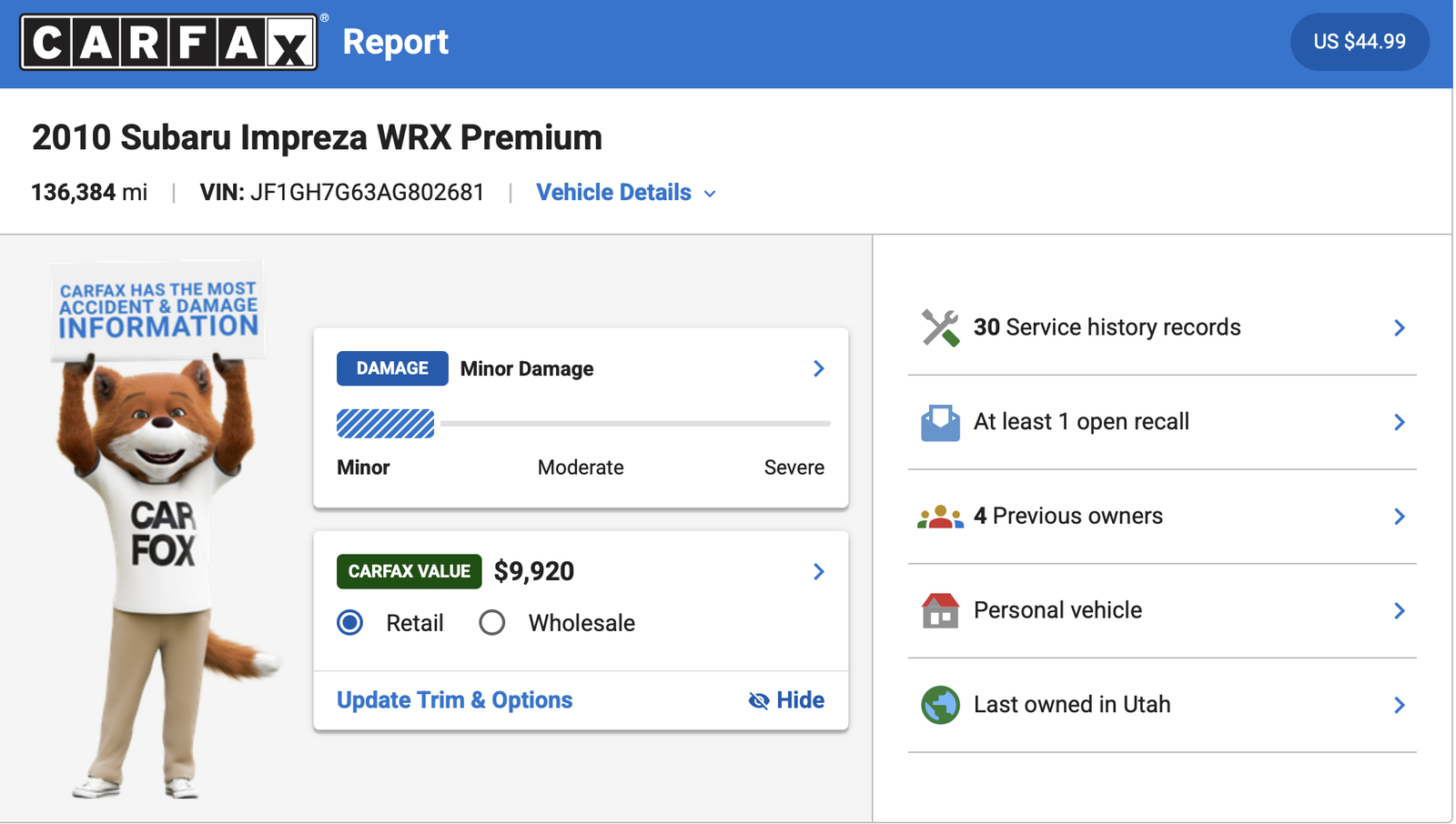Hide the CARFAX value panel
The height and width of the screenshot is (824, 1456).
point(786,700)
